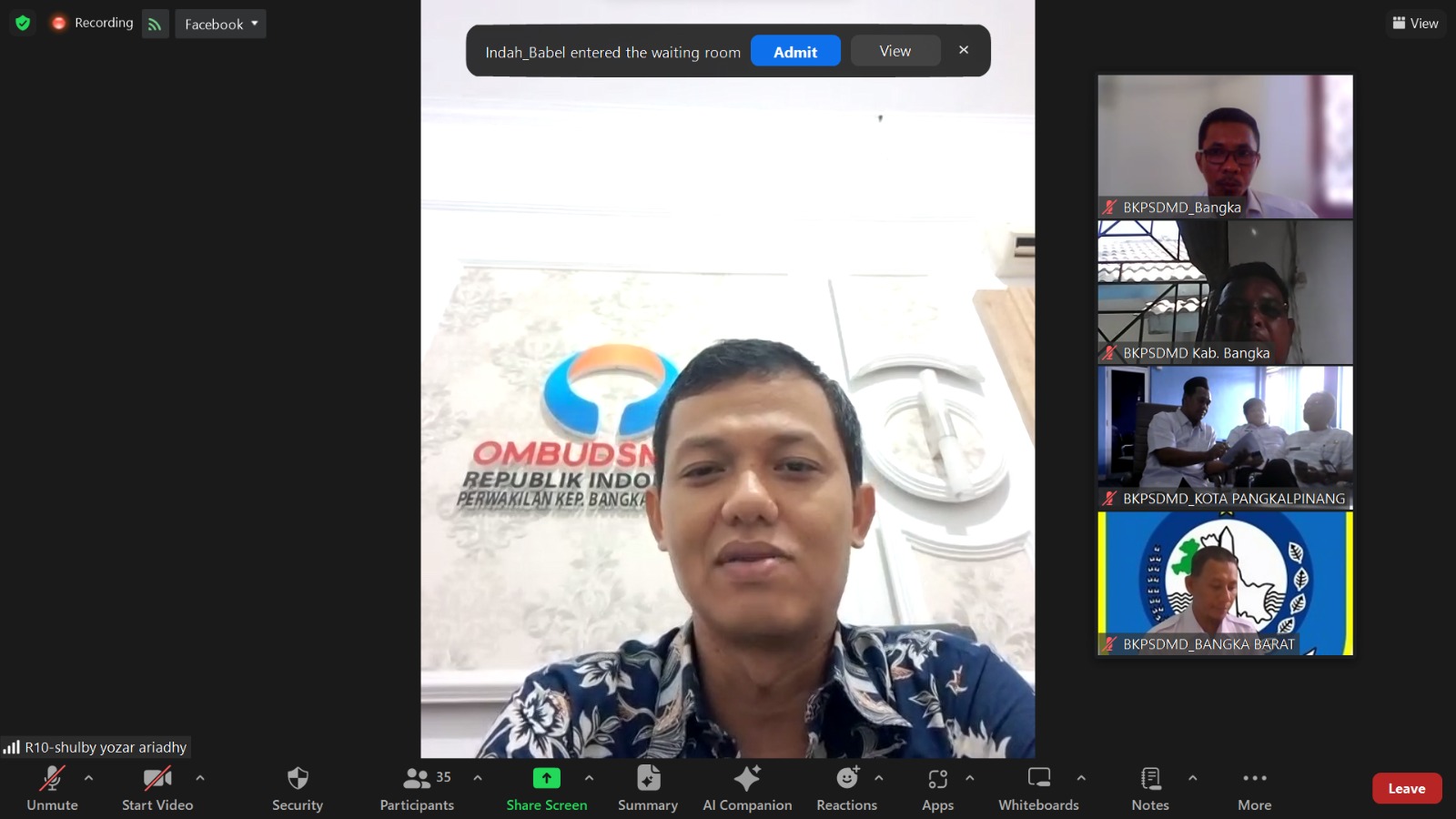Expand video options arrow beside Start Video
Viewport: 1456px width, 819px height.
click(200, 778)
